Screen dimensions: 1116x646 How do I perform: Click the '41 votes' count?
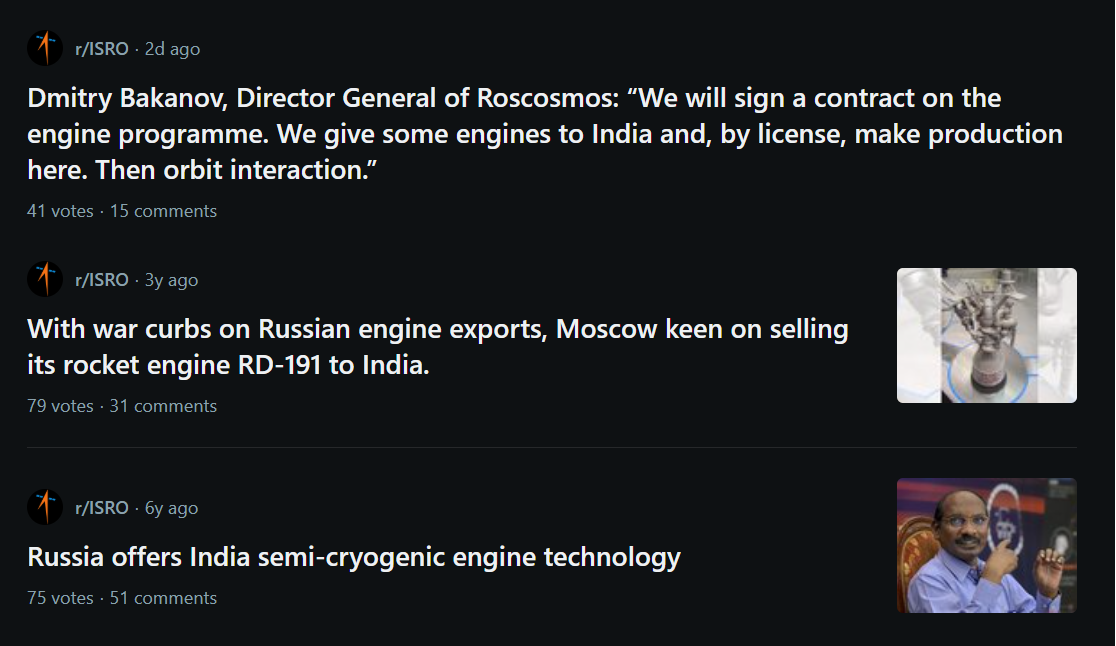[x=60, y=211]
